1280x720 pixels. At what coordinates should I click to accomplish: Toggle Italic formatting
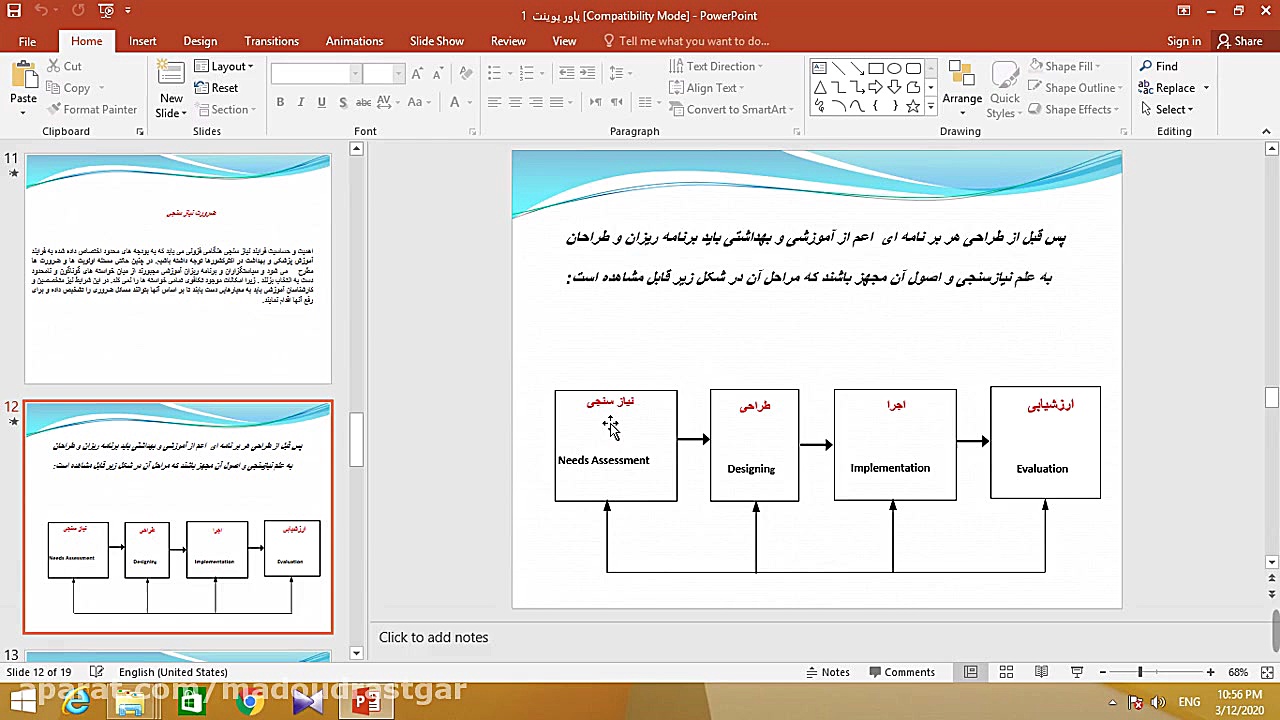301,102
